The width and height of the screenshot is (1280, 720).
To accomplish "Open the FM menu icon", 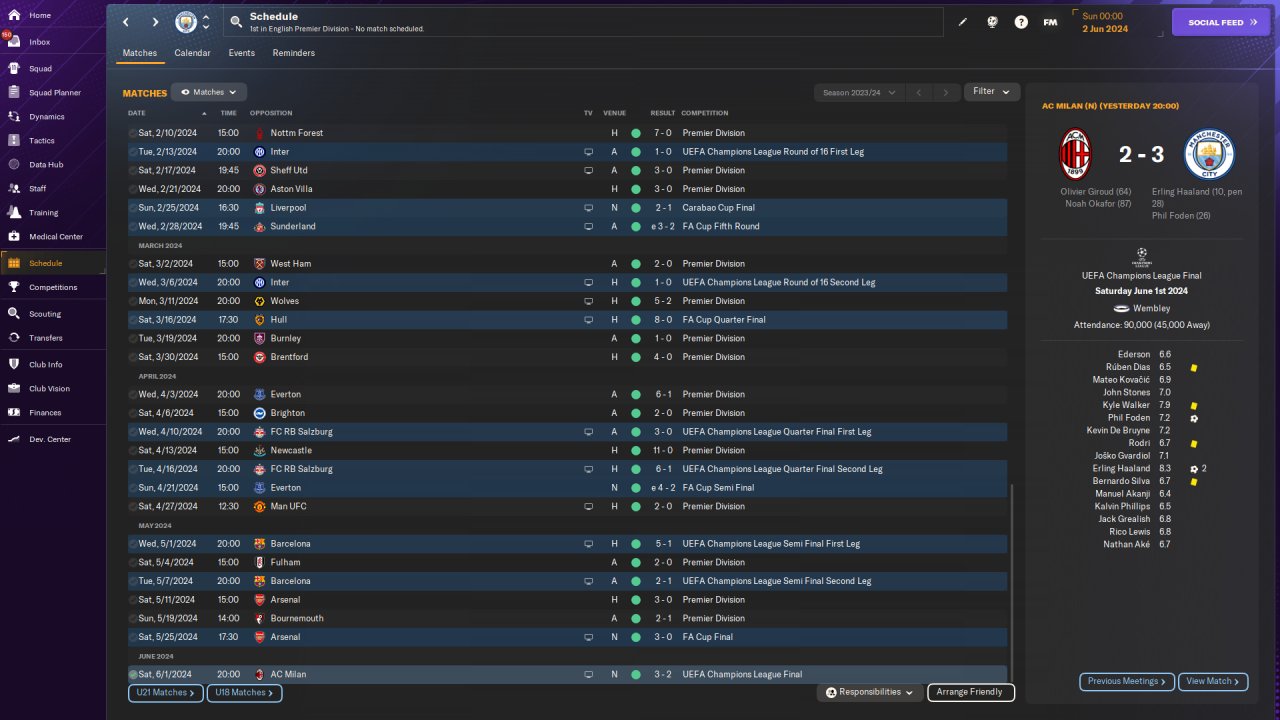I will (x=1050, y=22).
